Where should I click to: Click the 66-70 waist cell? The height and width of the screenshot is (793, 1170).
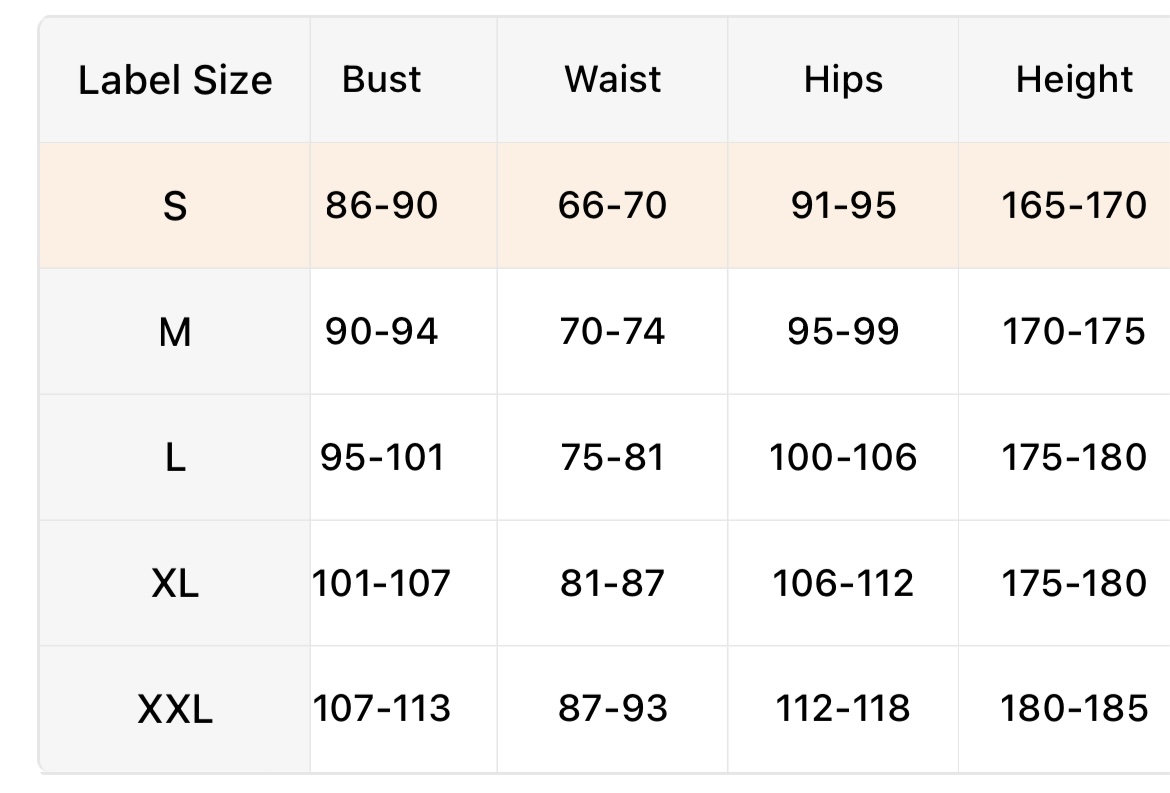tap(612, 206)
